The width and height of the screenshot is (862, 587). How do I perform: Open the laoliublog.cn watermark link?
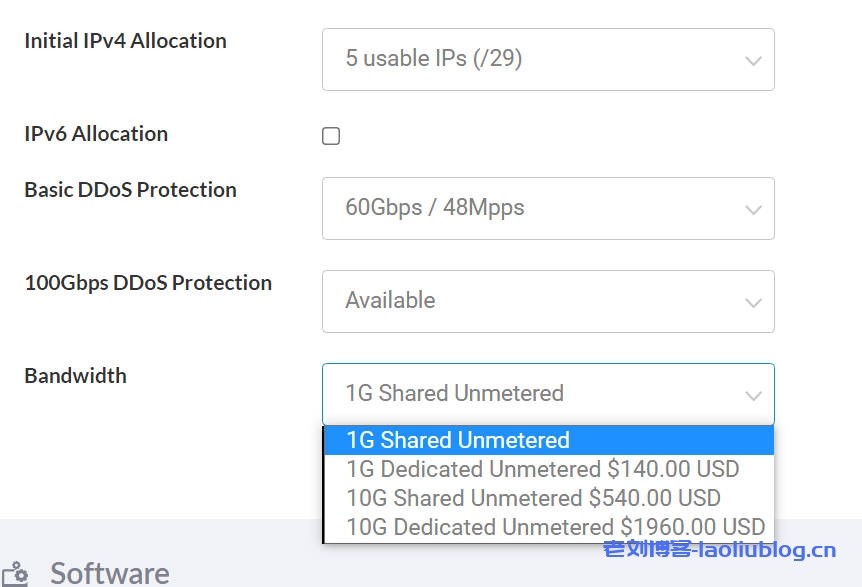coord(719,549)
